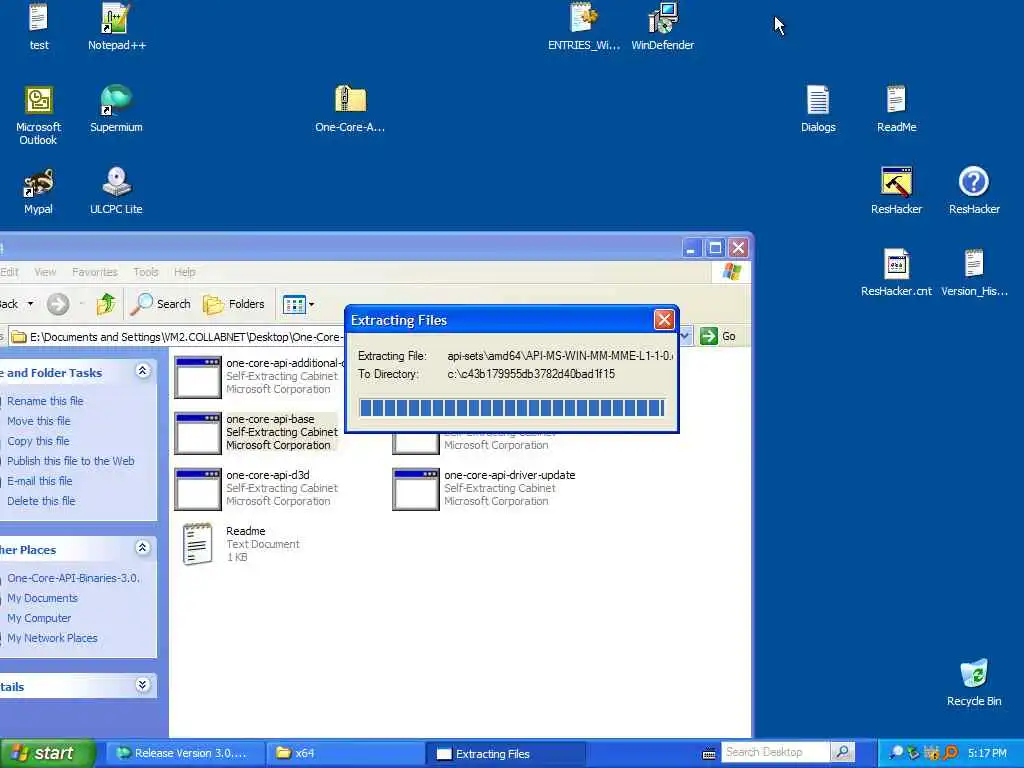Toggle the Folders pane in Explorer

click(x=234, y=304)
